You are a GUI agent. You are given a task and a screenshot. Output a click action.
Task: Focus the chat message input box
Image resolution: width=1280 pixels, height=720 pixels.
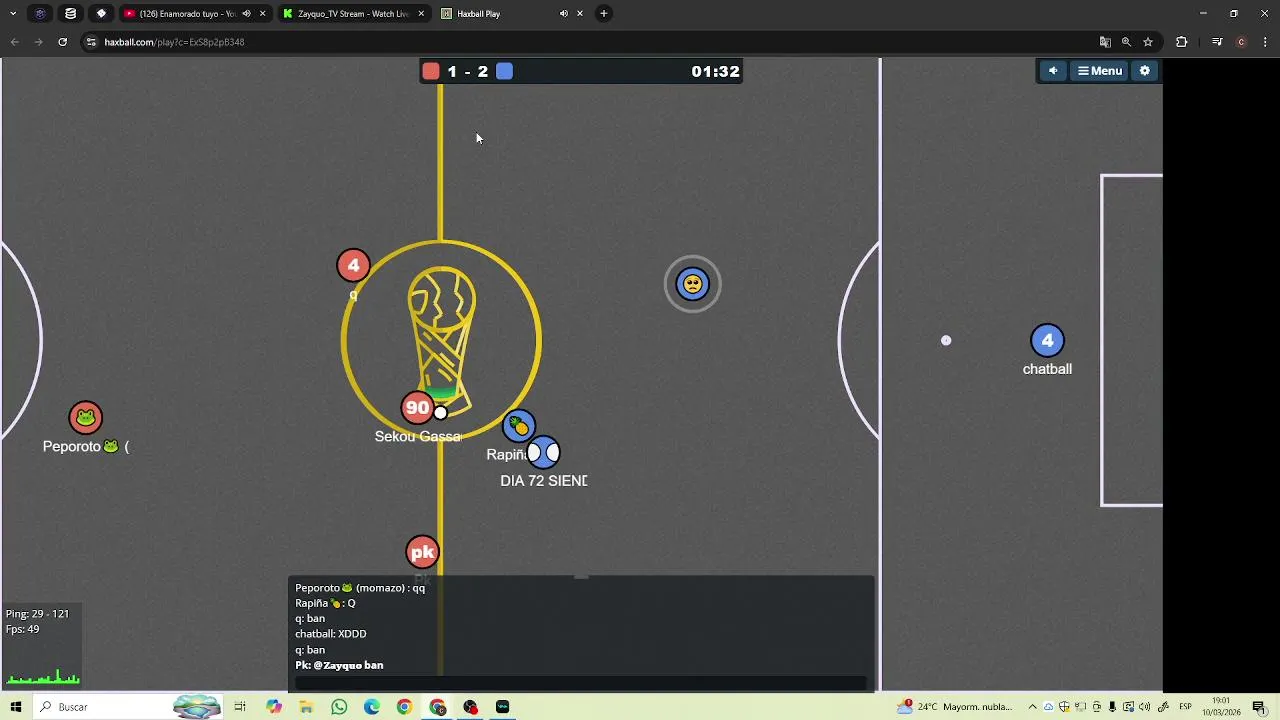coord(580,684)
